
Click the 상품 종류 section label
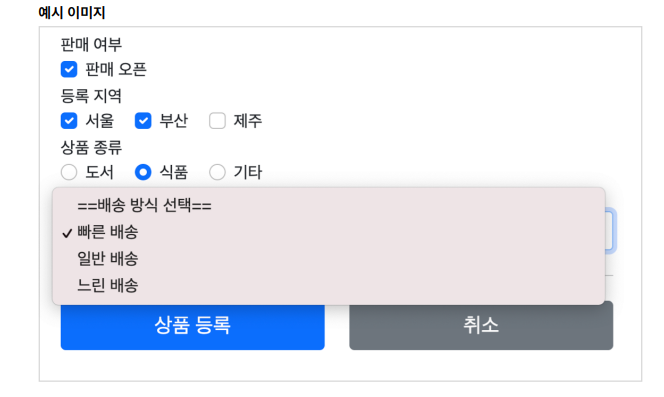pyautogui.click(x=91, y=147)
